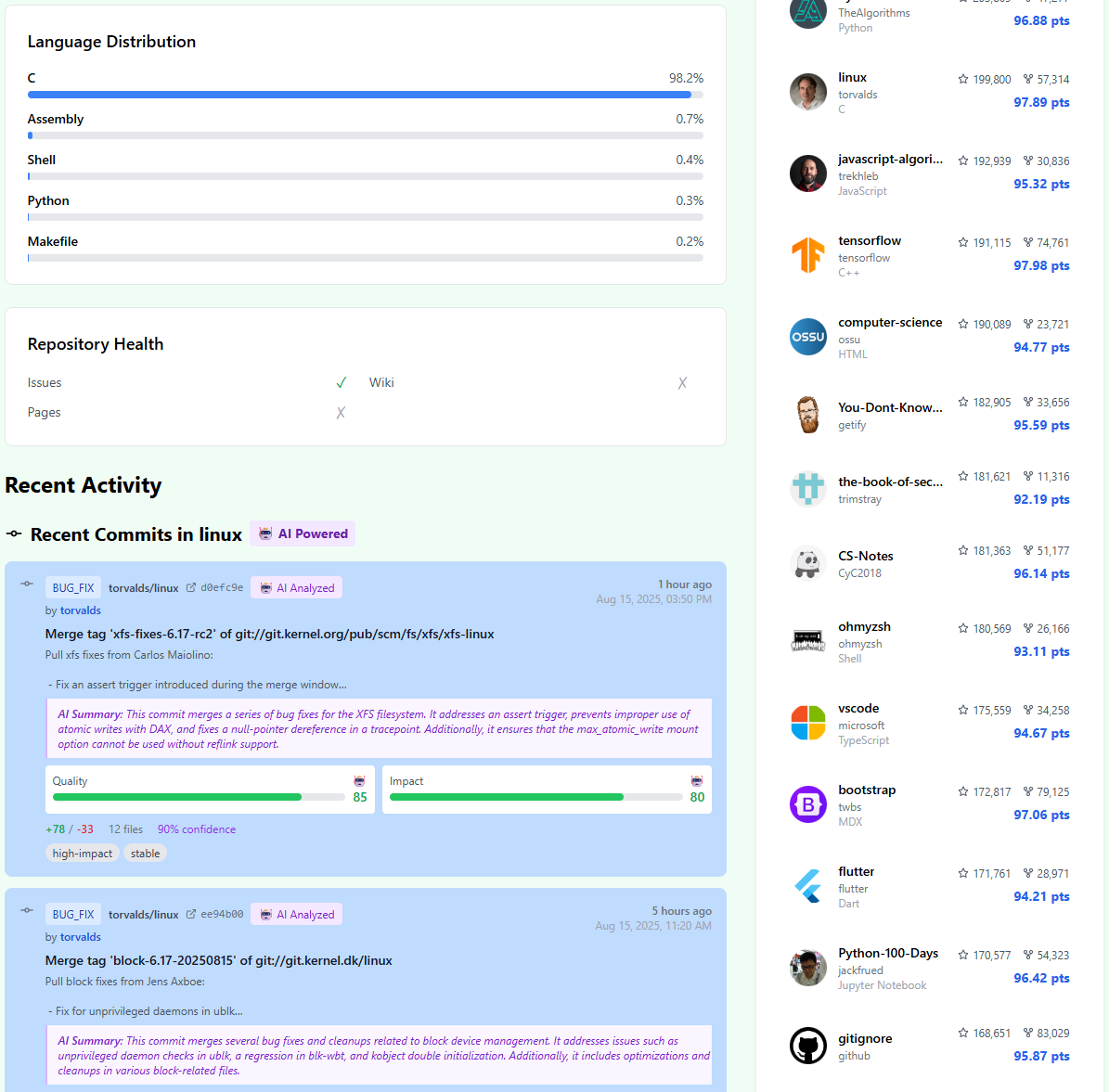Click the commit hash d0efc9e

tap(222, 587)
